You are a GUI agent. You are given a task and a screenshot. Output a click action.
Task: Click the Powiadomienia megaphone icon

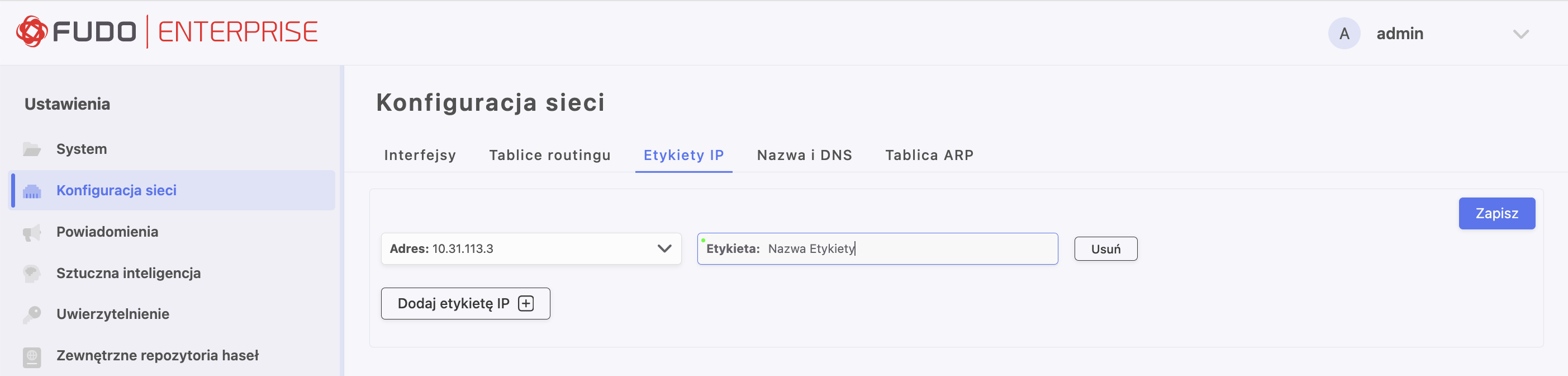pos(32,232)
